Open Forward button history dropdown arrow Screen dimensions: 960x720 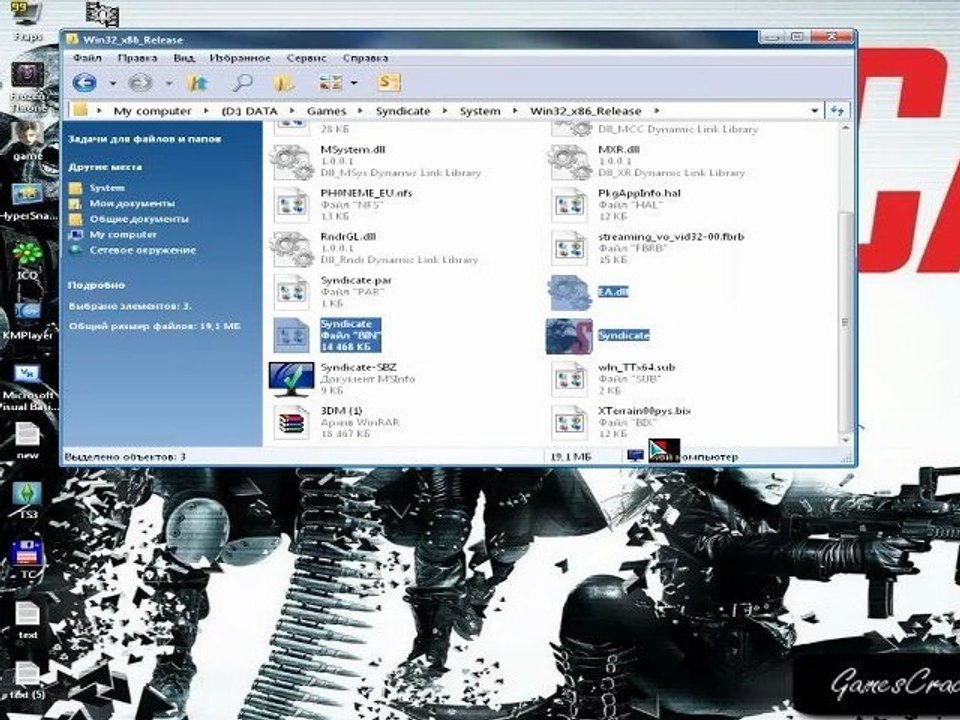[x=168, y=83]
